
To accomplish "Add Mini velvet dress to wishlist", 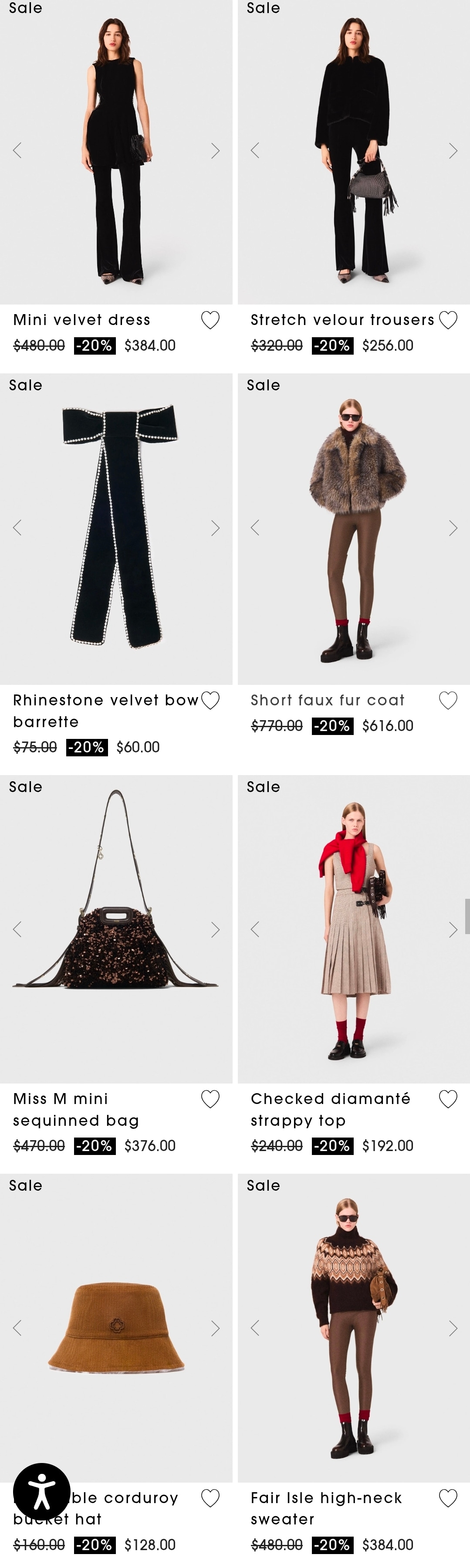I will (x=210, y=320).
